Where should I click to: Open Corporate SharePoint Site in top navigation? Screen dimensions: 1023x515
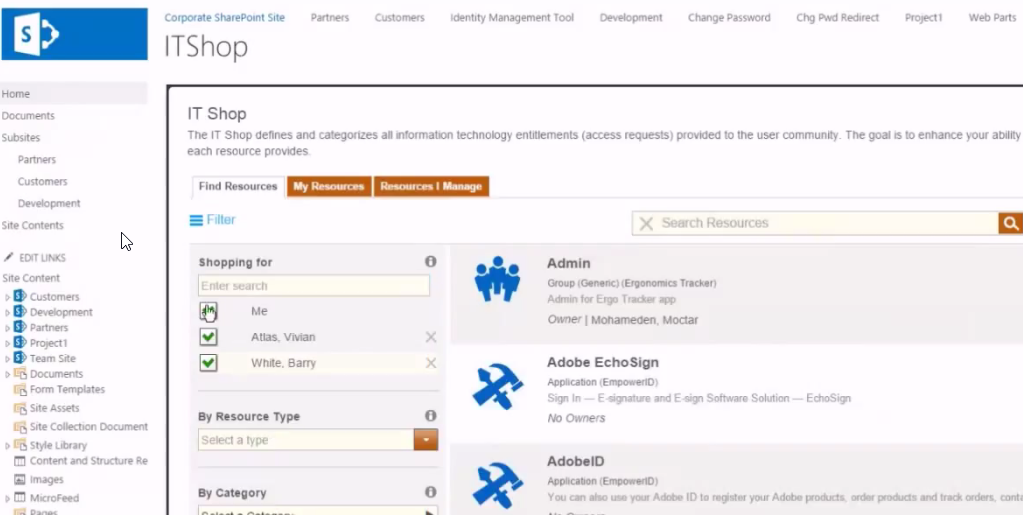[224, 18]
